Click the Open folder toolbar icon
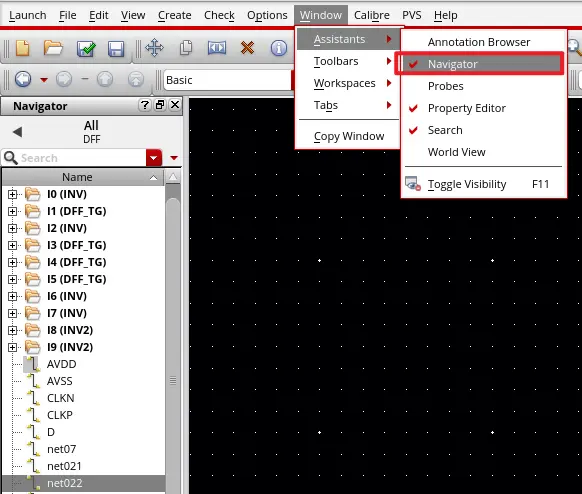 [x=53, y=48]
